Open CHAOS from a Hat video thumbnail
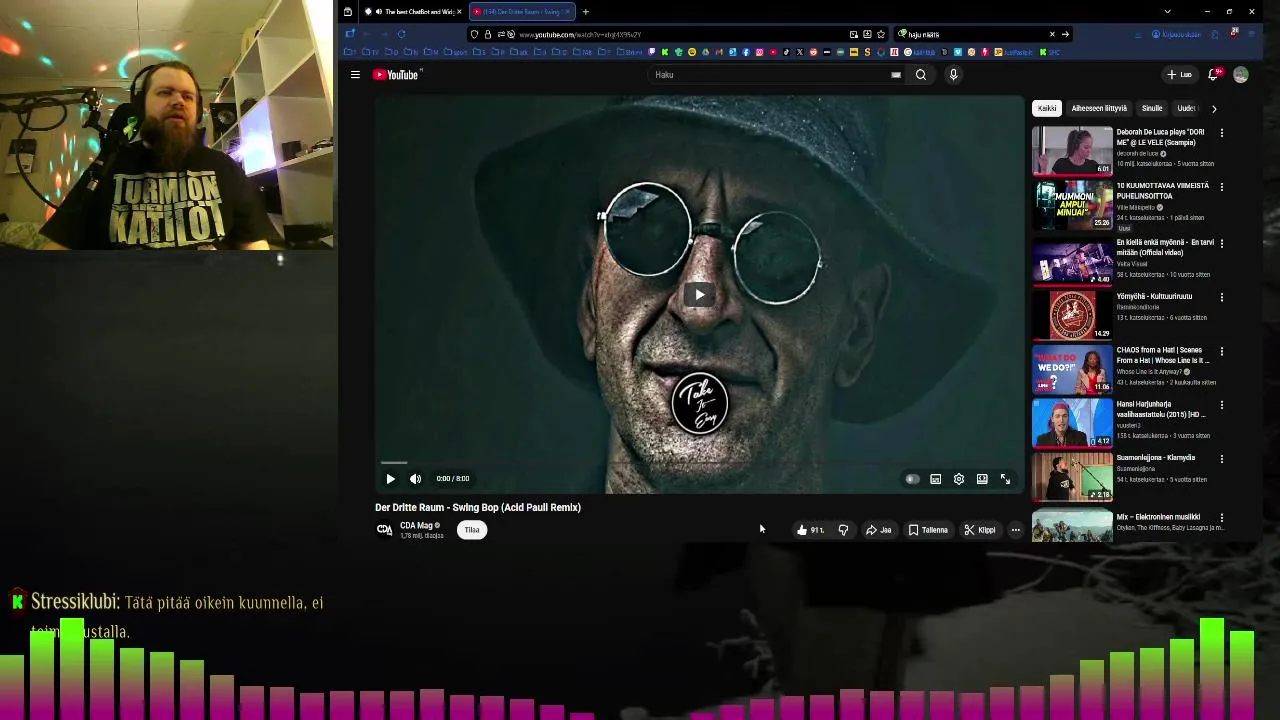 click(1072, 368)
